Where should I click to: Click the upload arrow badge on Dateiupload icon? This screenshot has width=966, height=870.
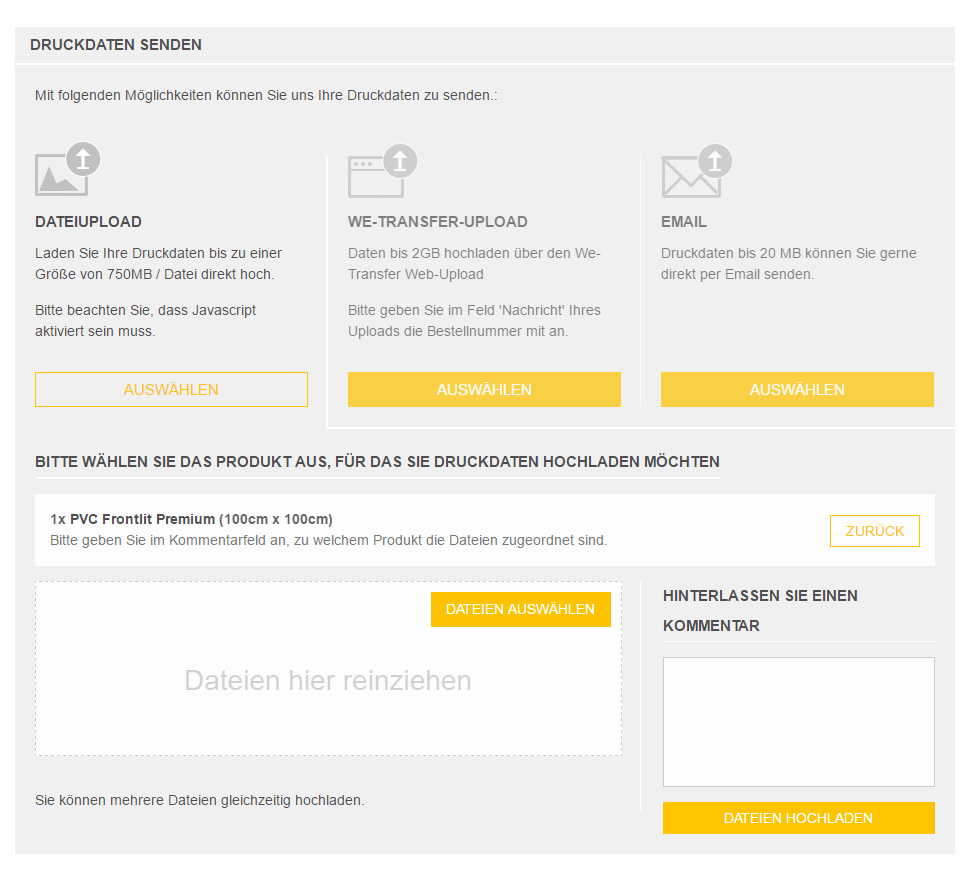pos(83,159)
